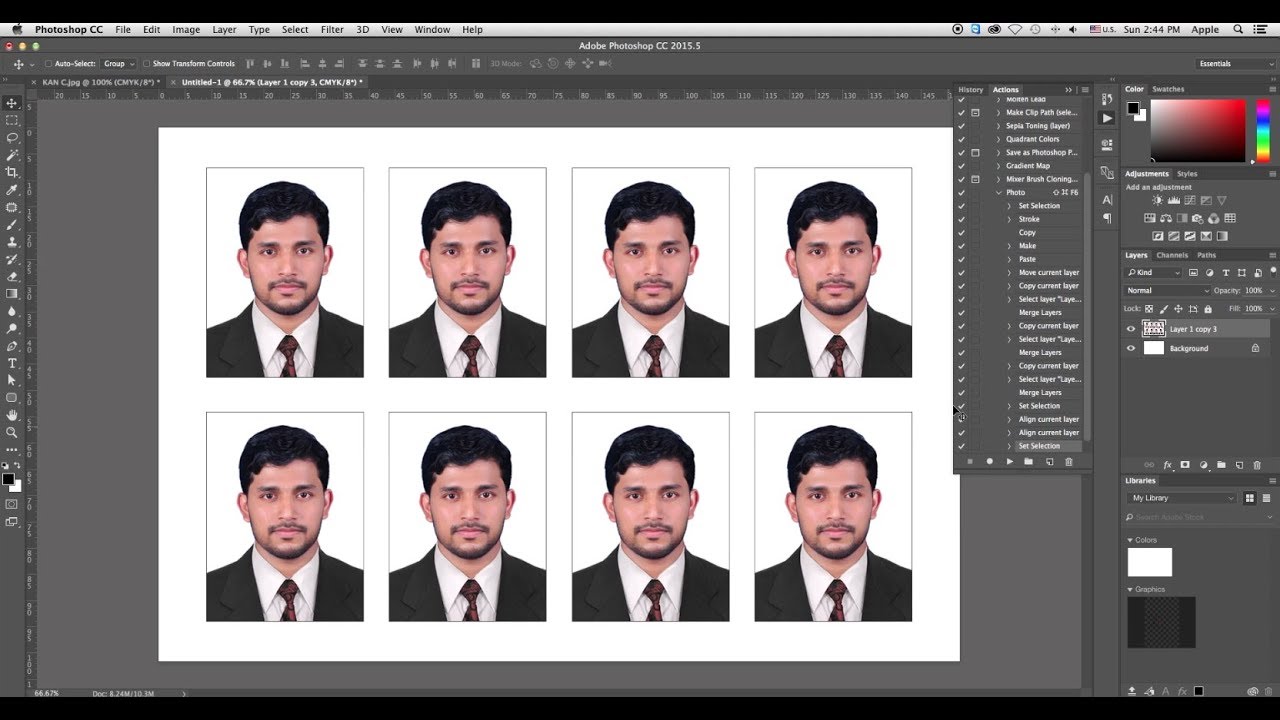Switch to the Channels tab
This screenshot has height=720, width=1280.
[x=1172, y=255]
